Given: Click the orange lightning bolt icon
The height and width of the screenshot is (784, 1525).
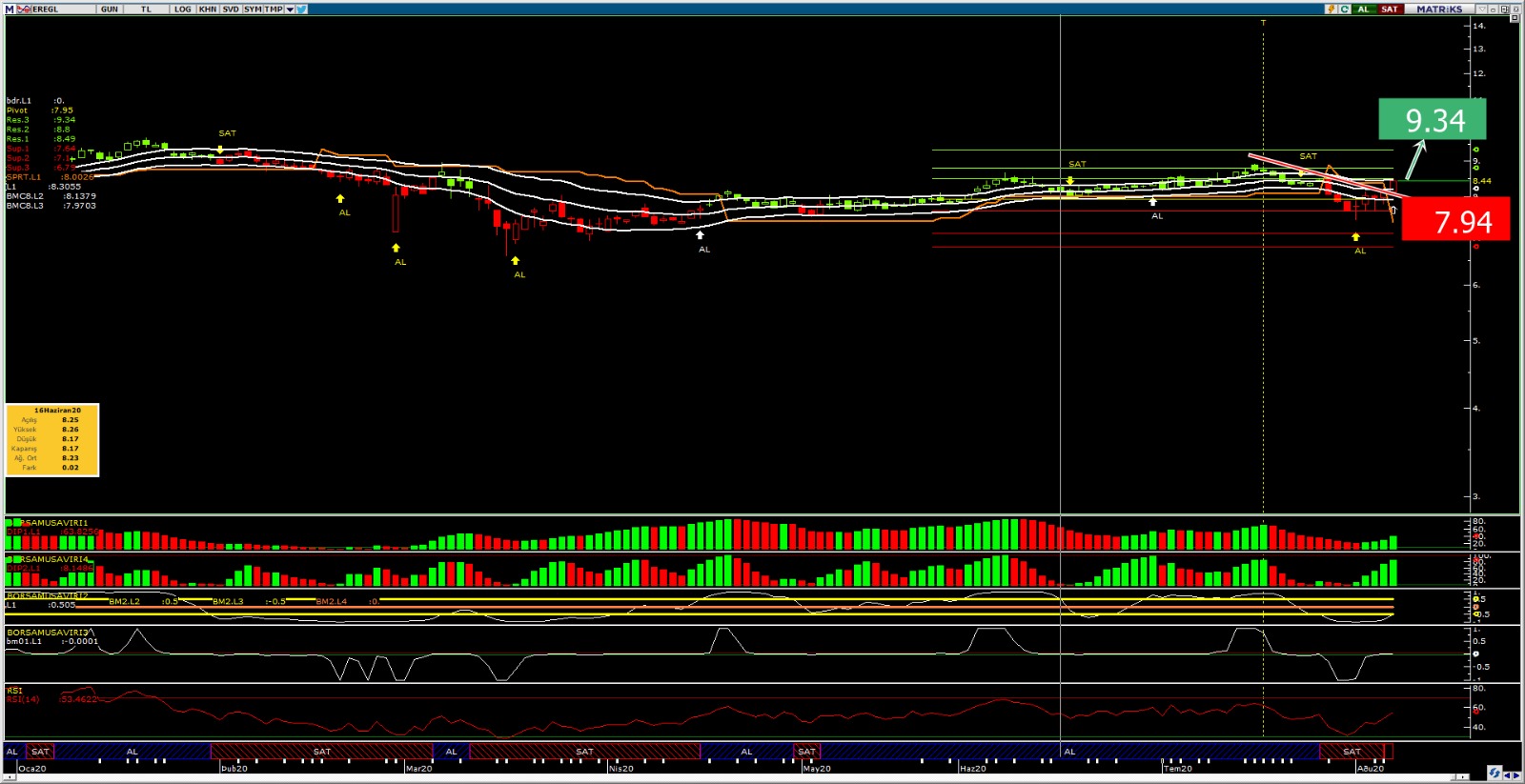Looking at the screenshot, I should [x=1331, y=9].
